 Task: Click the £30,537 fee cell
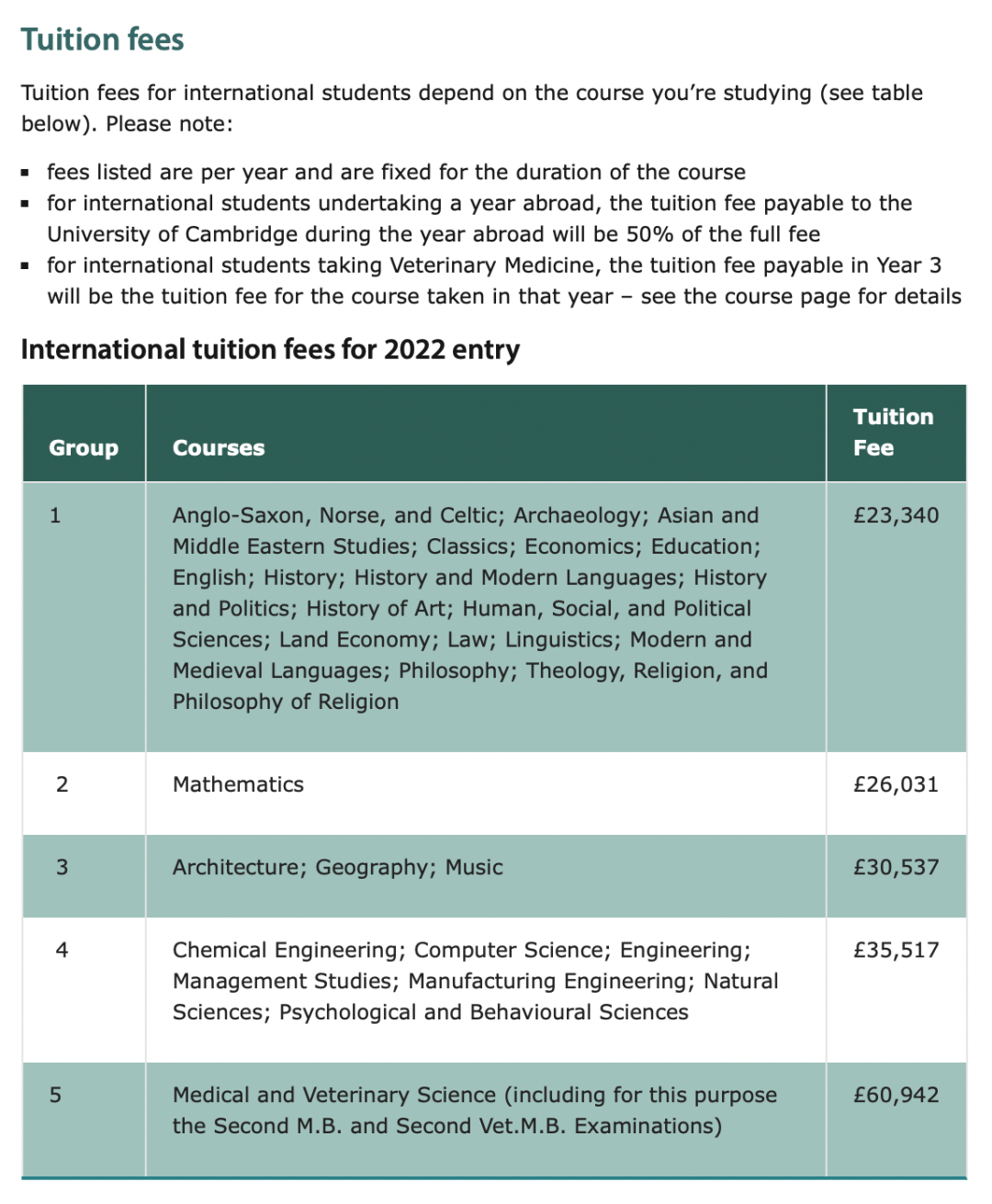click(x=896, y=867)
